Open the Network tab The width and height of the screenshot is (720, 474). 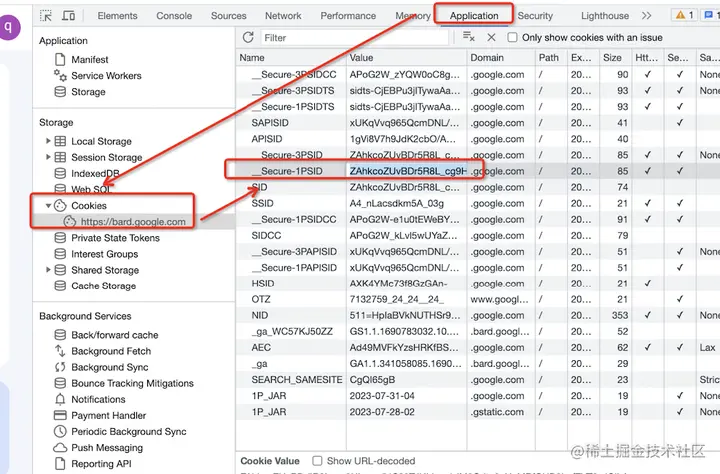pyautogui.click(x=283, y=16)
